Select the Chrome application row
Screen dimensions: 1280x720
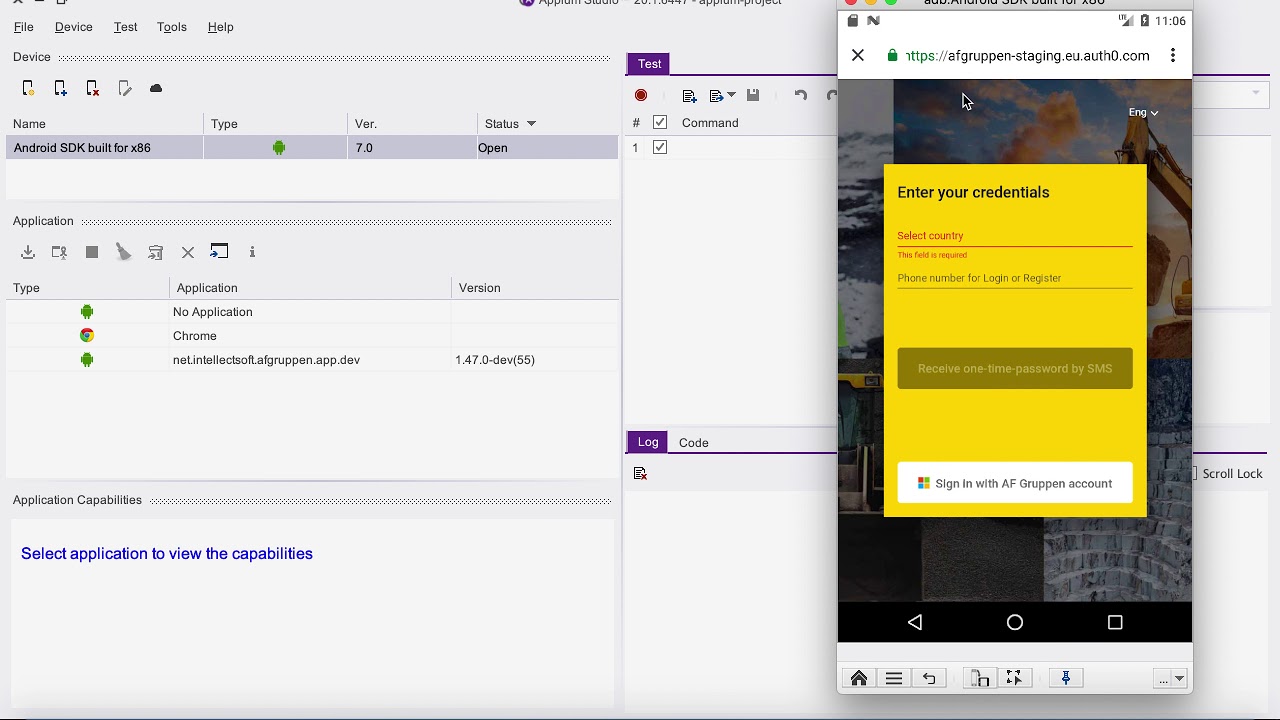click(312, 336)
